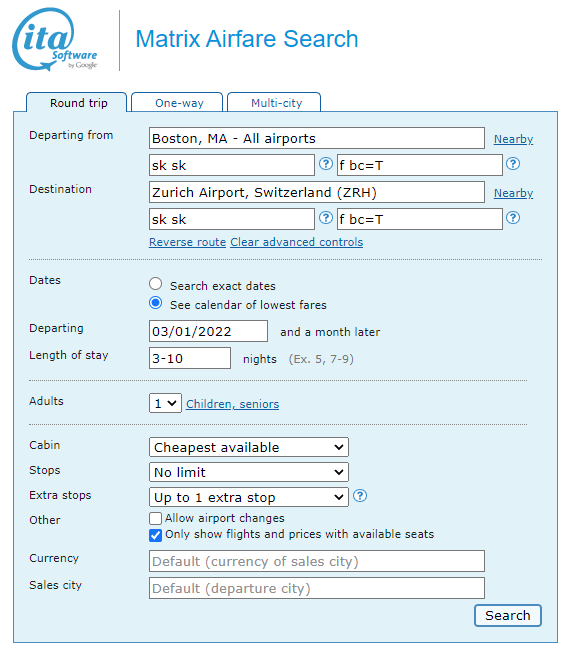Select the Search exact dates option
The width and height of the screenshot is (571, 666).
pyautogui.click(x=155, y=284)
